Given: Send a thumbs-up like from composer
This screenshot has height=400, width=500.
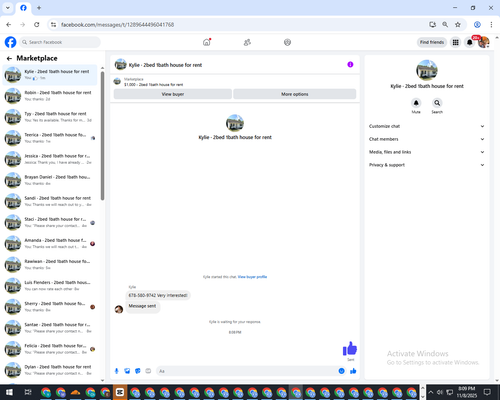Looking at the screenshot, I should (353, 371).
